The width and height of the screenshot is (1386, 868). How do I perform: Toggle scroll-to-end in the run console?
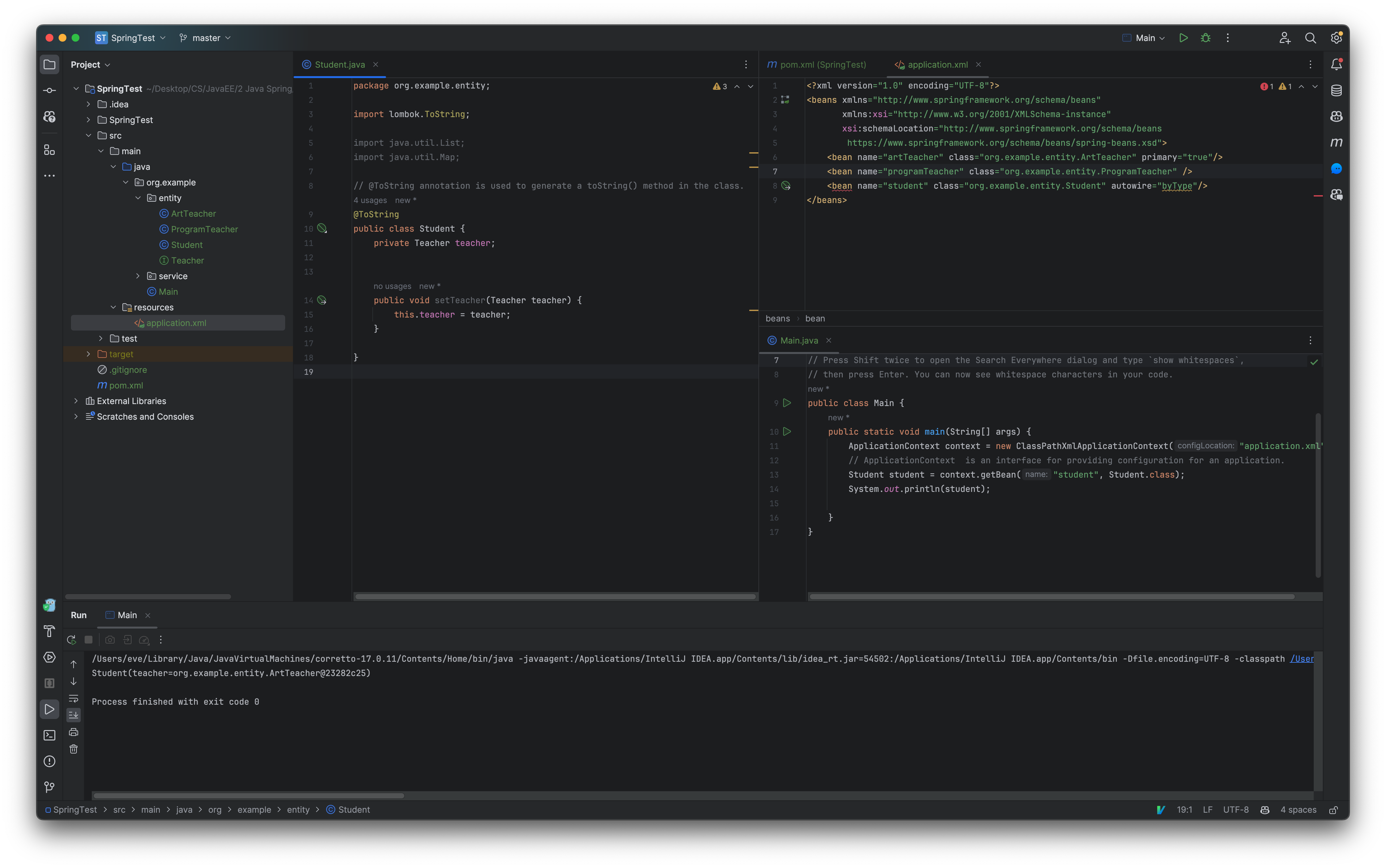(74, 715)
